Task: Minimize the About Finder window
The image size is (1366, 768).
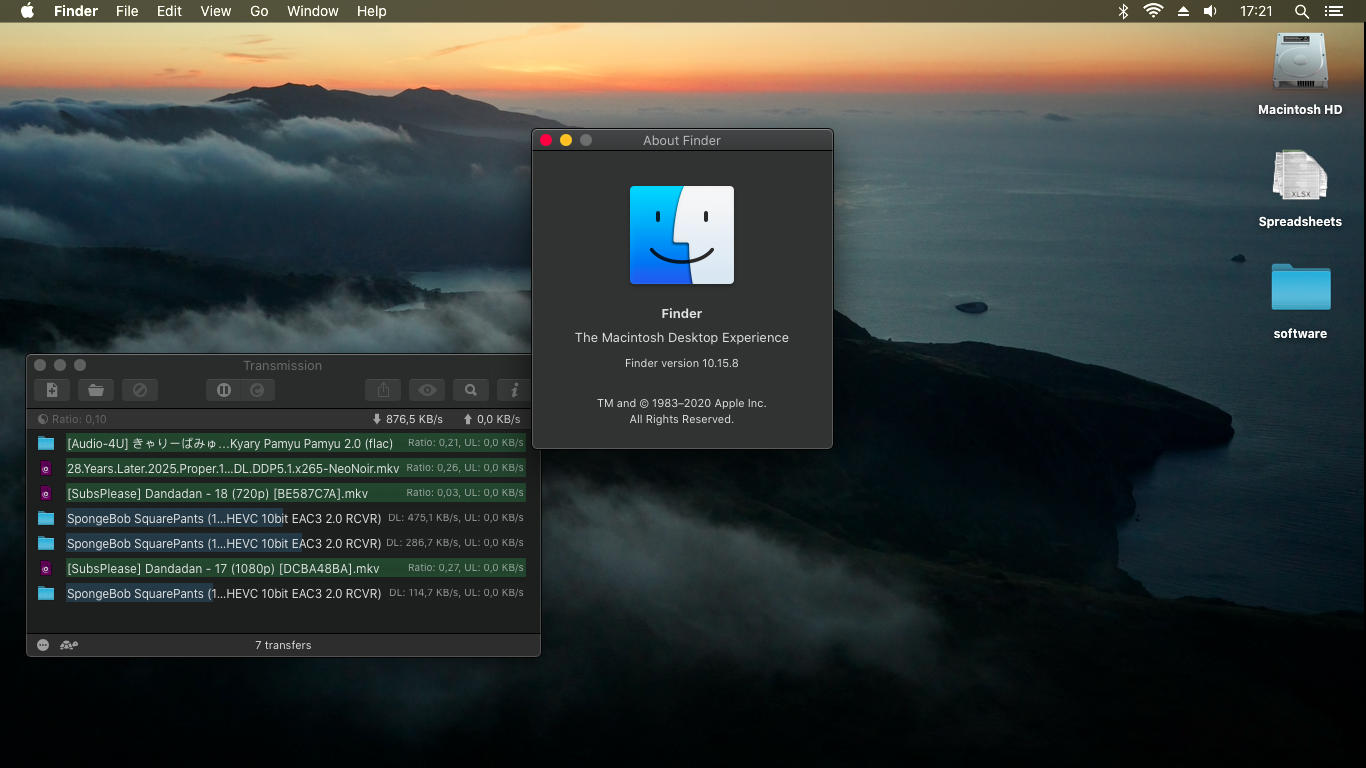Action: 566,140
